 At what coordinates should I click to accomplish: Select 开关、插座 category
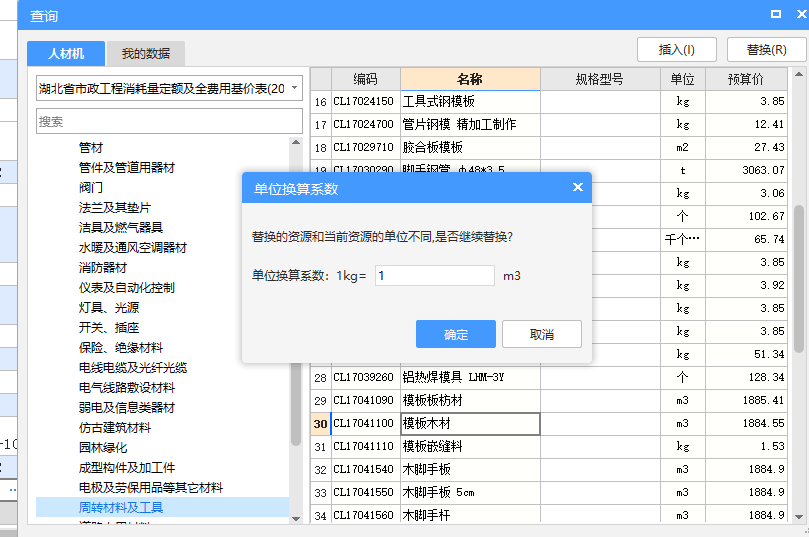click(109, 328)
